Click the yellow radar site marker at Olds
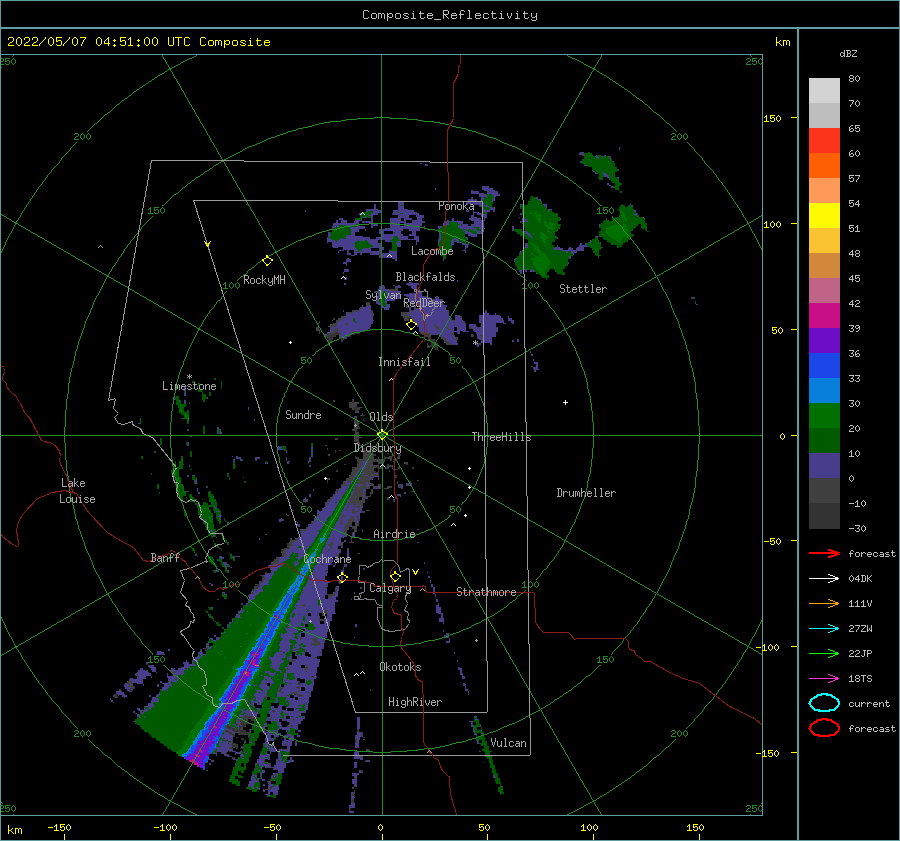Viewport: 900px width, 841px height. pos(382,435)
